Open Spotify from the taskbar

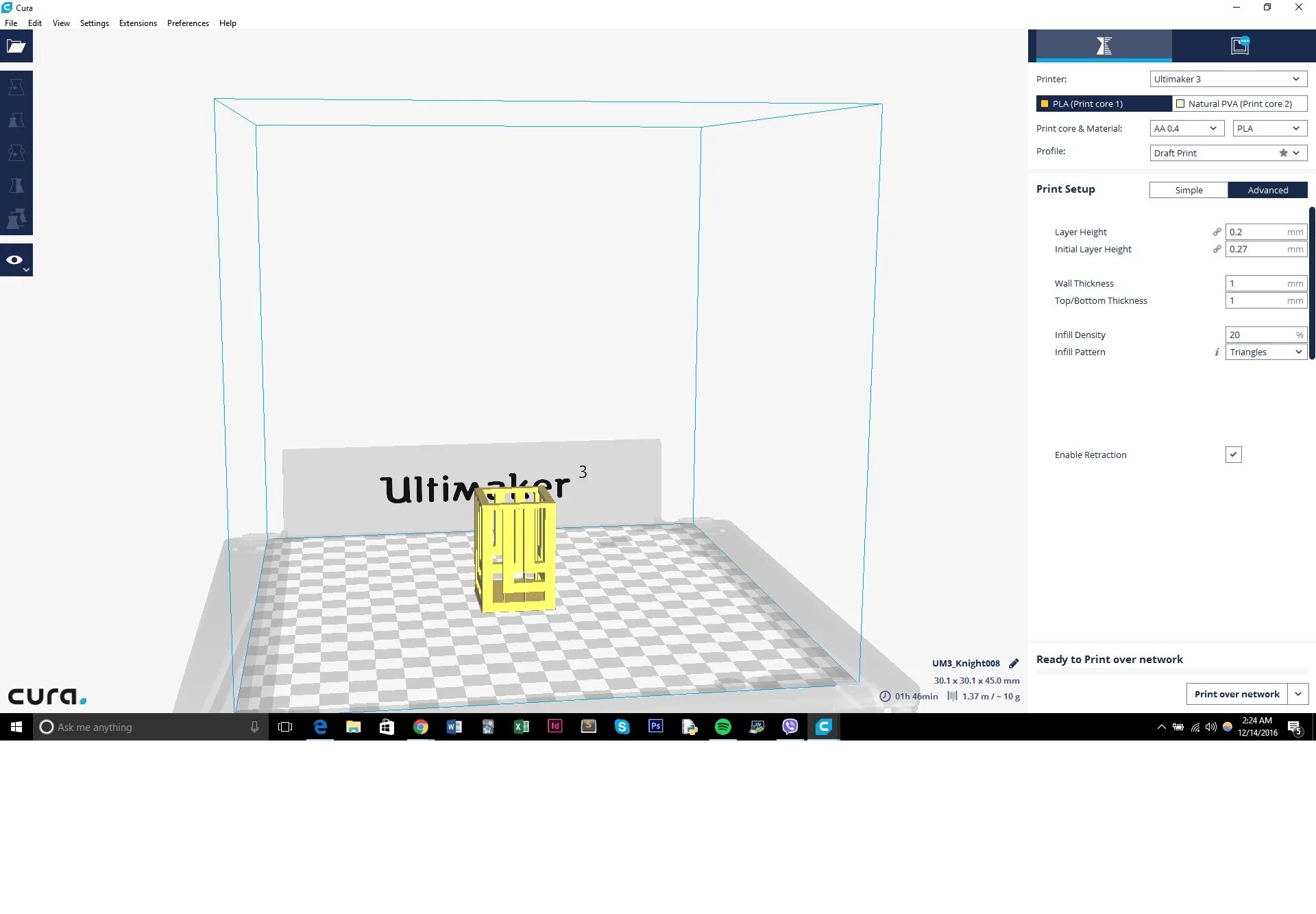(722, 727)
